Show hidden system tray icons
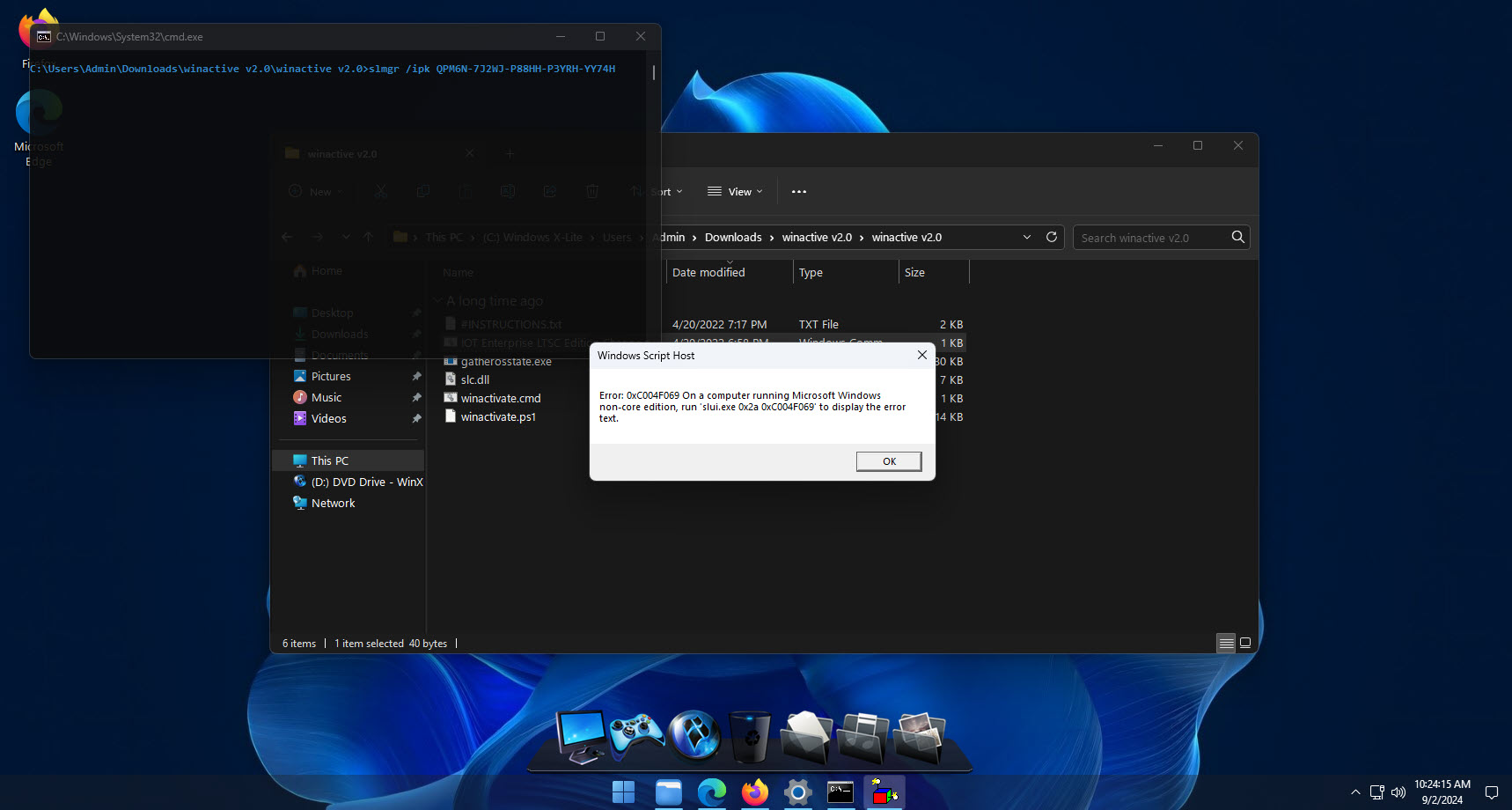Screen dimensions: 1512x810 pyautogui.click(x=1355, y=792)
